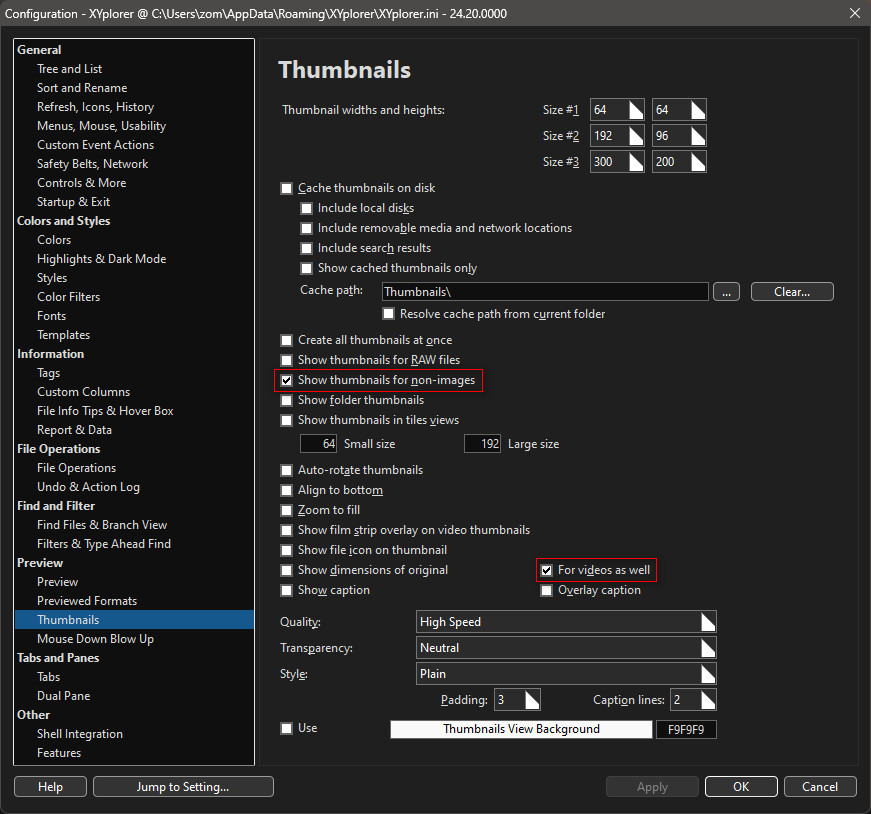Expand the Quality dropdown showing High Speed
871x814 pixels.
click(x=707, y=622)
